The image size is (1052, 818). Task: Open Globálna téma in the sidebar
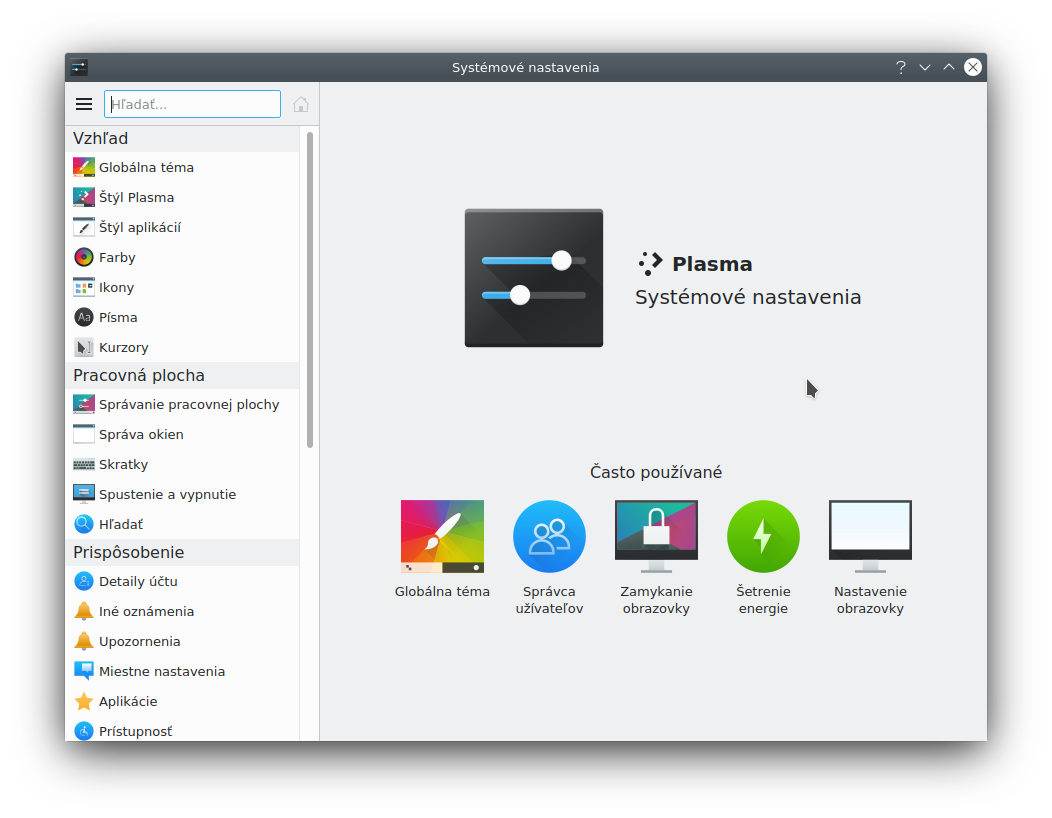182,167
